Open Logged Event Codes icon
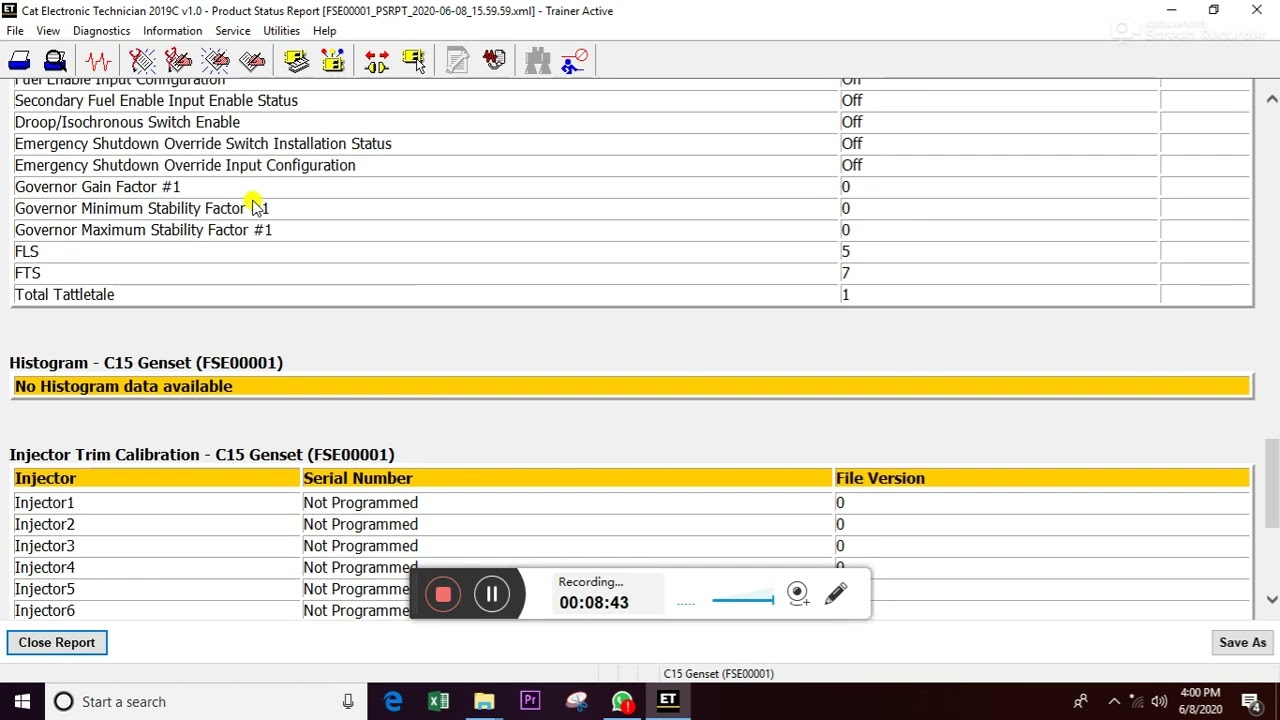The image size is (1280, 720). (252, 61)
